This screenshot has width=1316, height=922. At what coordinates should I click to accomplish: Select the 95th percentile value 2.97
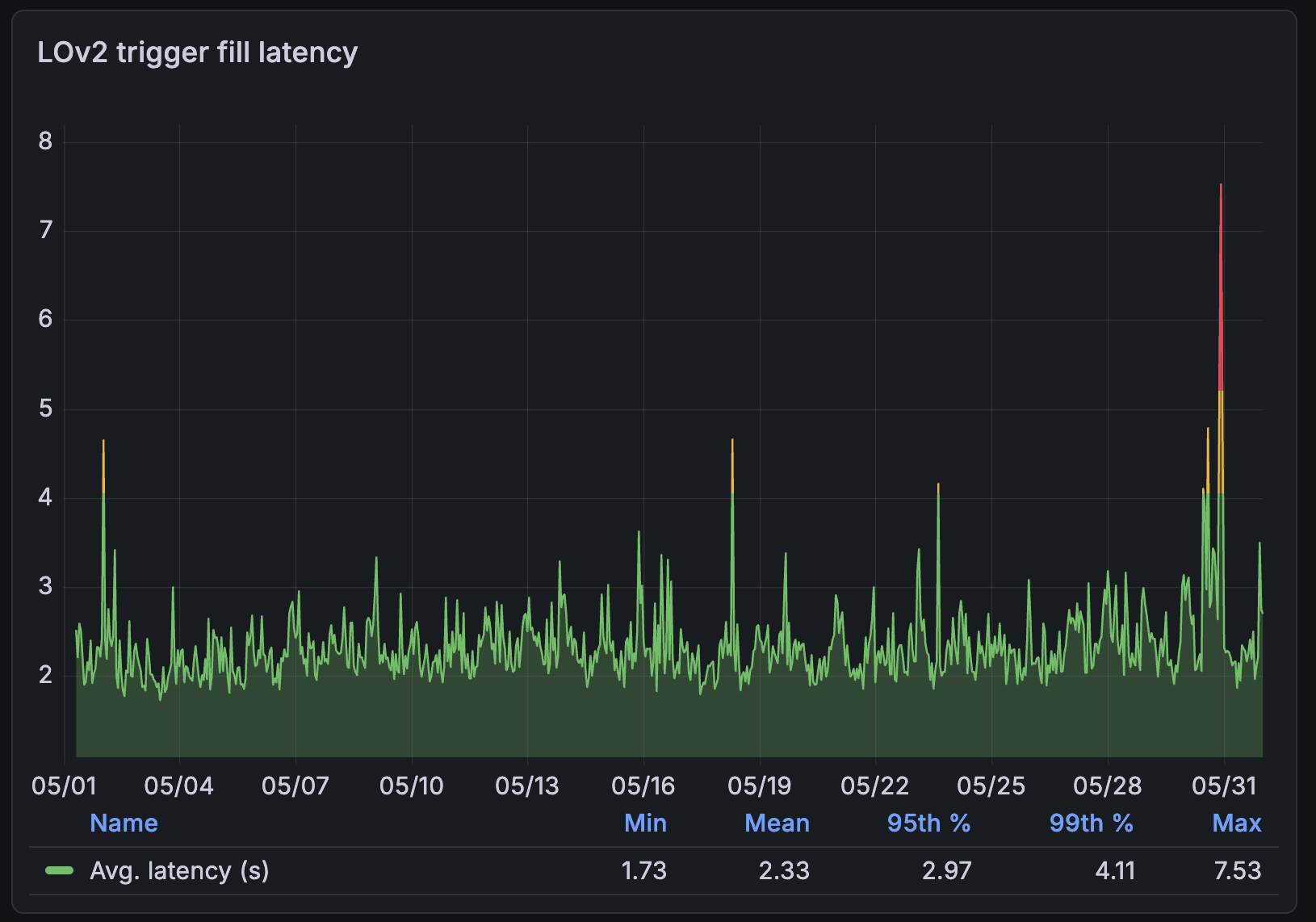(946, 870)
